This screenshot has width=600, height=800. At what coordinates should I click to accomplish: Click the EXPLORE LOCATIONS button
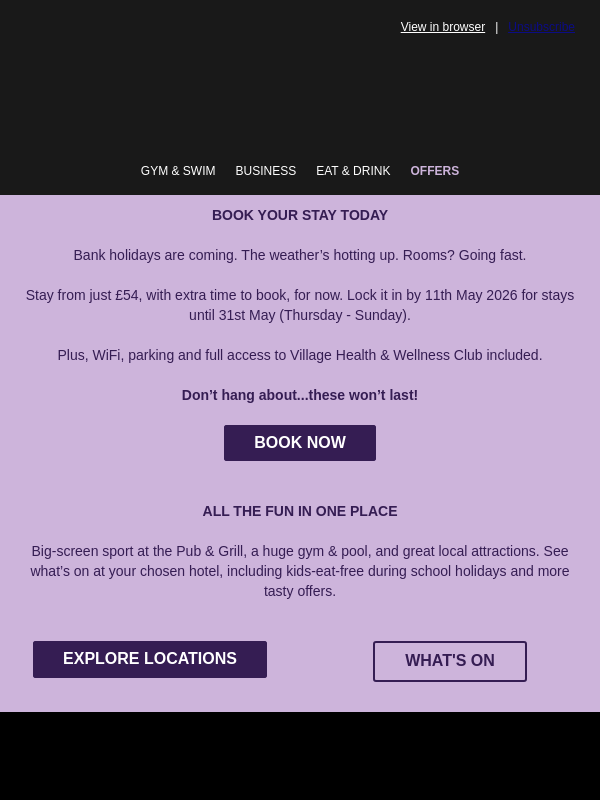(x=150, y=659)
